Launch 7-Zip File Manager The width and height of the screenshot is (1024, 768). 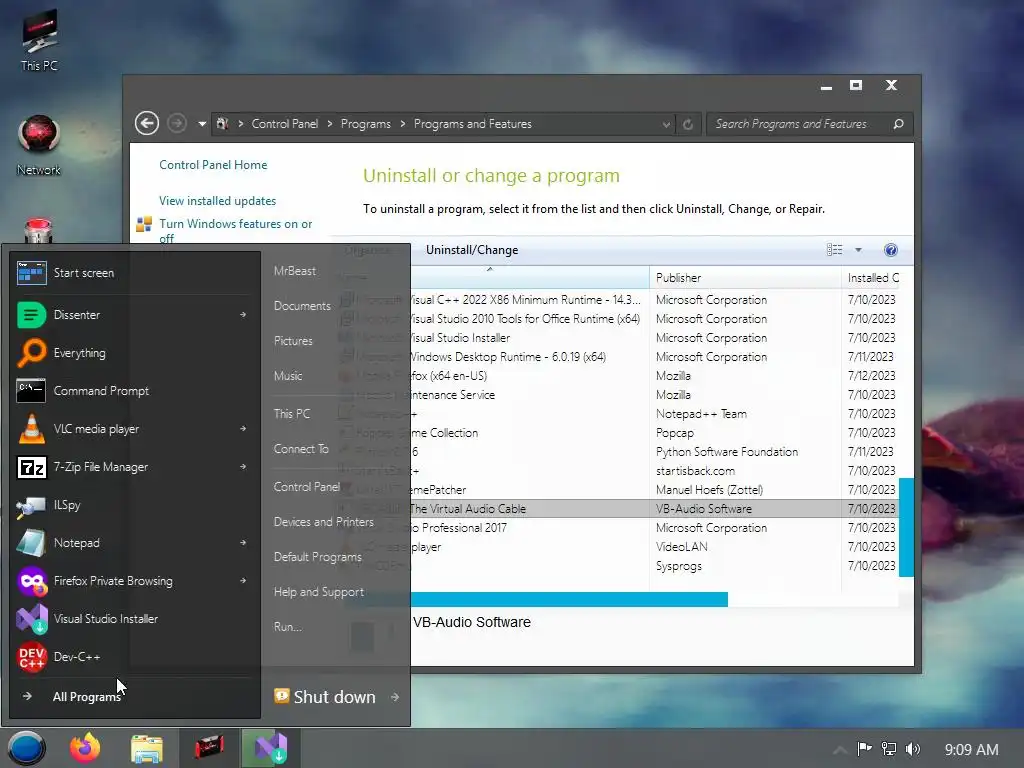(135, 467)
